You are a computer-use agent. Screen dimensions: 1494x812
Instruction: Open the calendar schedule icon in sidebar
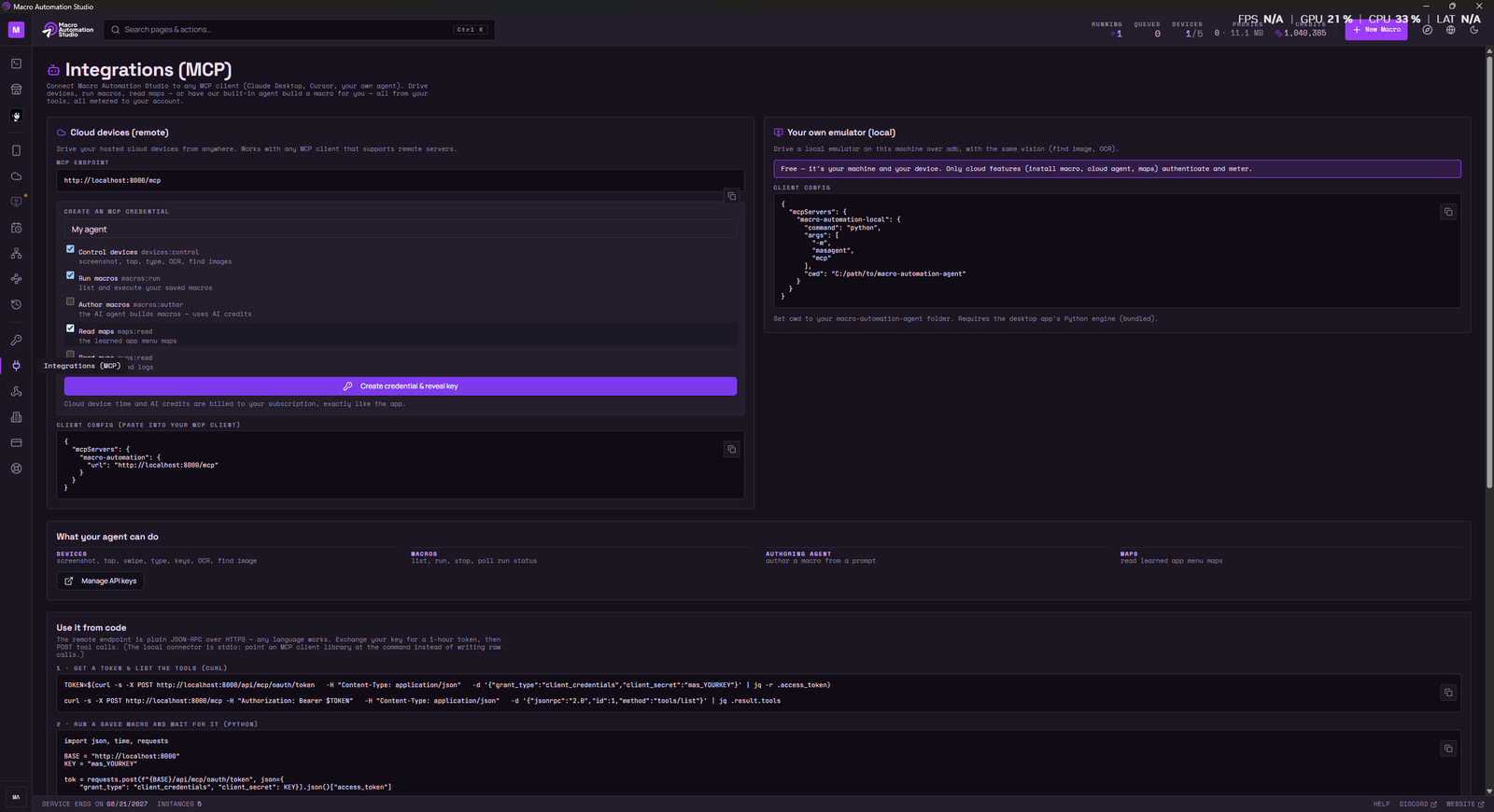click(x=16, y=228)
